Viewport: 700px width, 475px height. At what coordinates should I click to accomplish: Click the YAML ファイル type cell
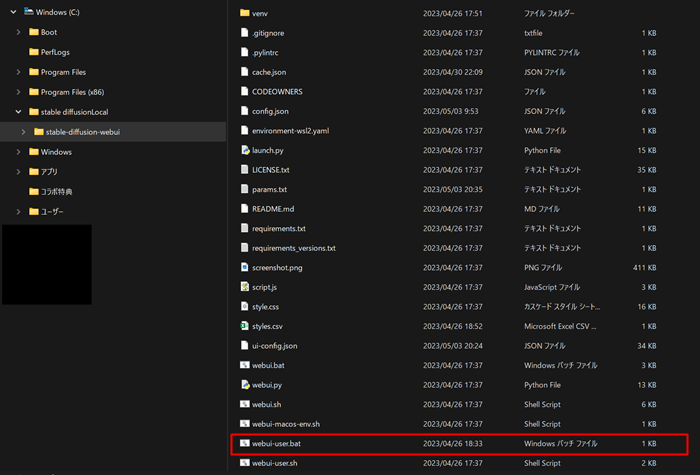click(545, 130)
